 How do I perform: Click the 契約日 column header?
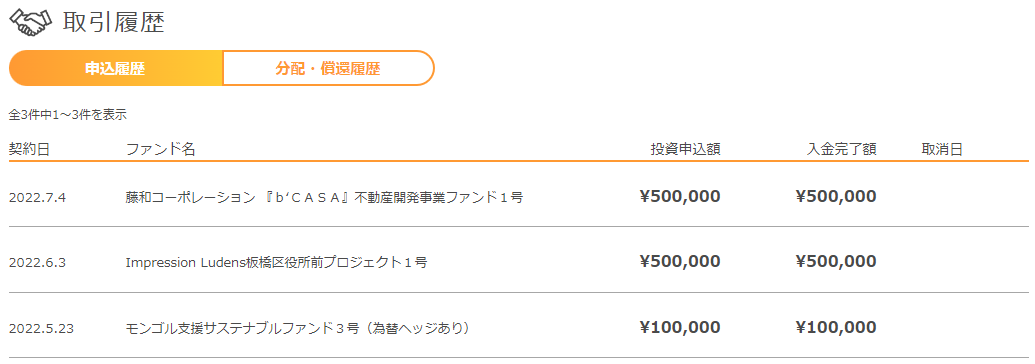pos(29,149)
